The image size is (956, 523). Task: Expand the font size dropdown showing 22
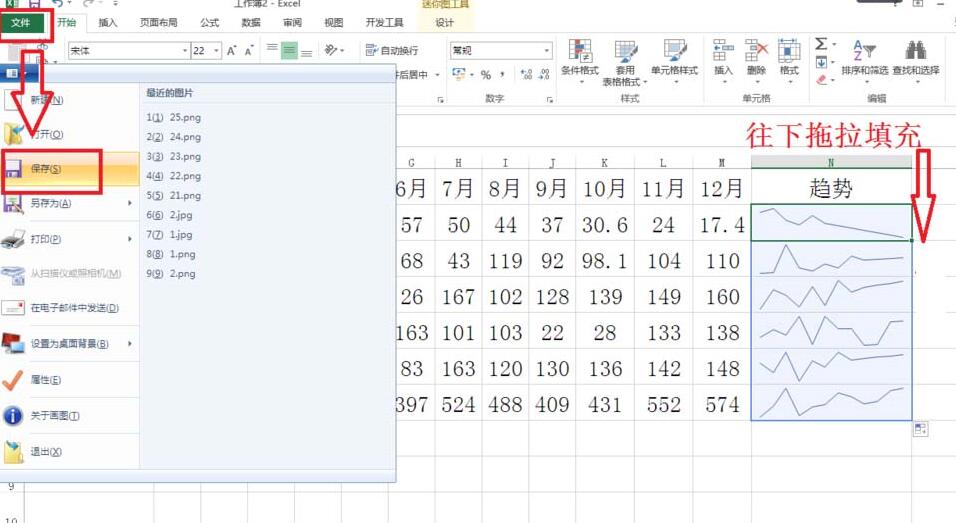pyautogui.click(x=214, y=50)
